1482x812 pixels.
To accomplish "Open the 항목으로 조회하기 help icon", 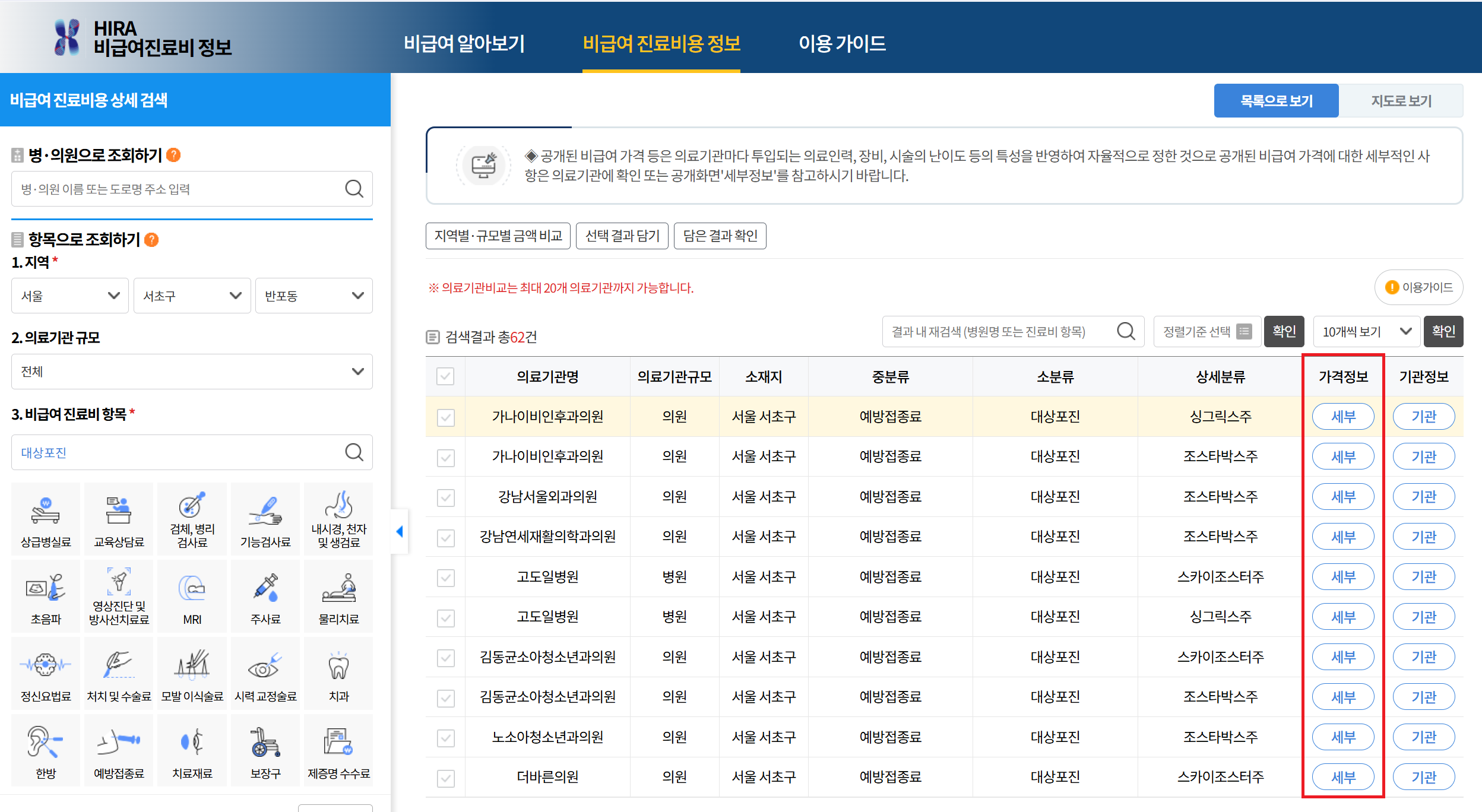I will click(x=153, y=240).
